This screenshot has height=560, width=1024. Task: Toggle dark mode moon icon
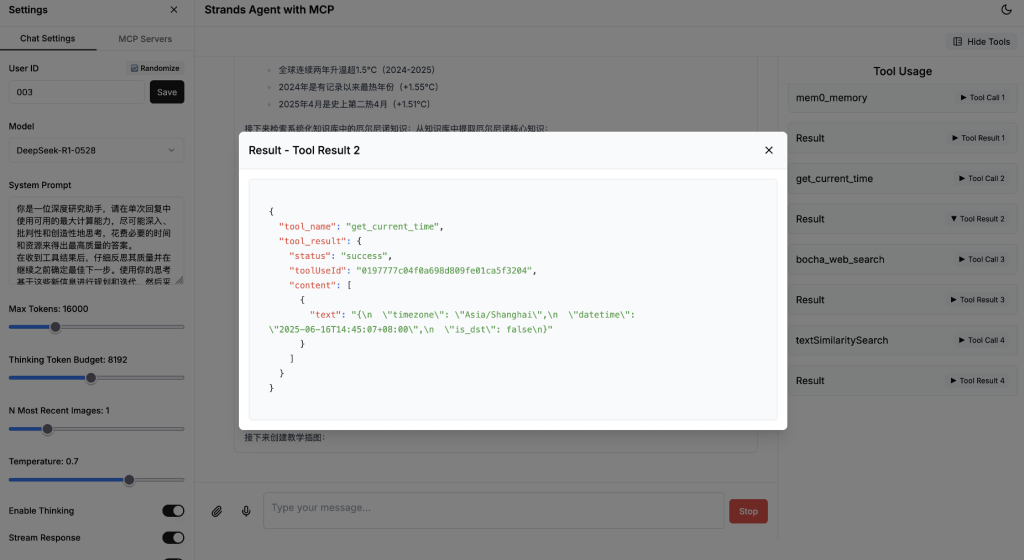click(1006, 10)
